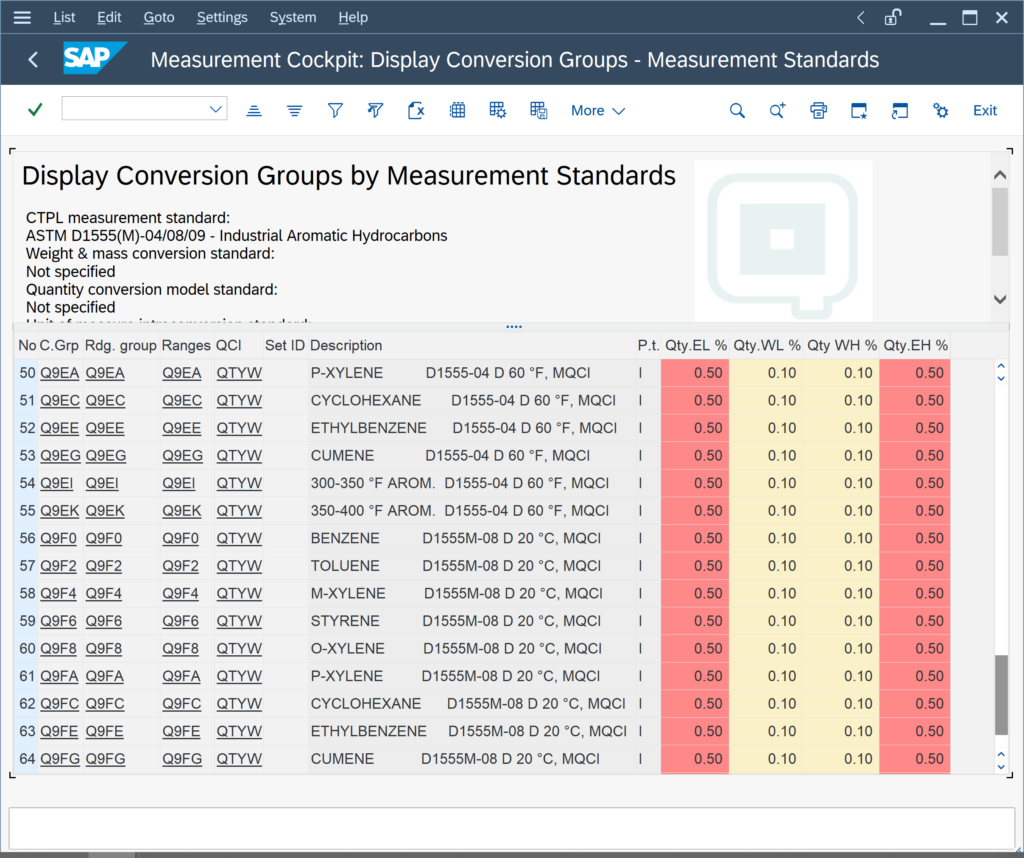Export the list with the spreadsheet icon
Viewport: 1024px width, 858px height.
[x=416, y=110]
